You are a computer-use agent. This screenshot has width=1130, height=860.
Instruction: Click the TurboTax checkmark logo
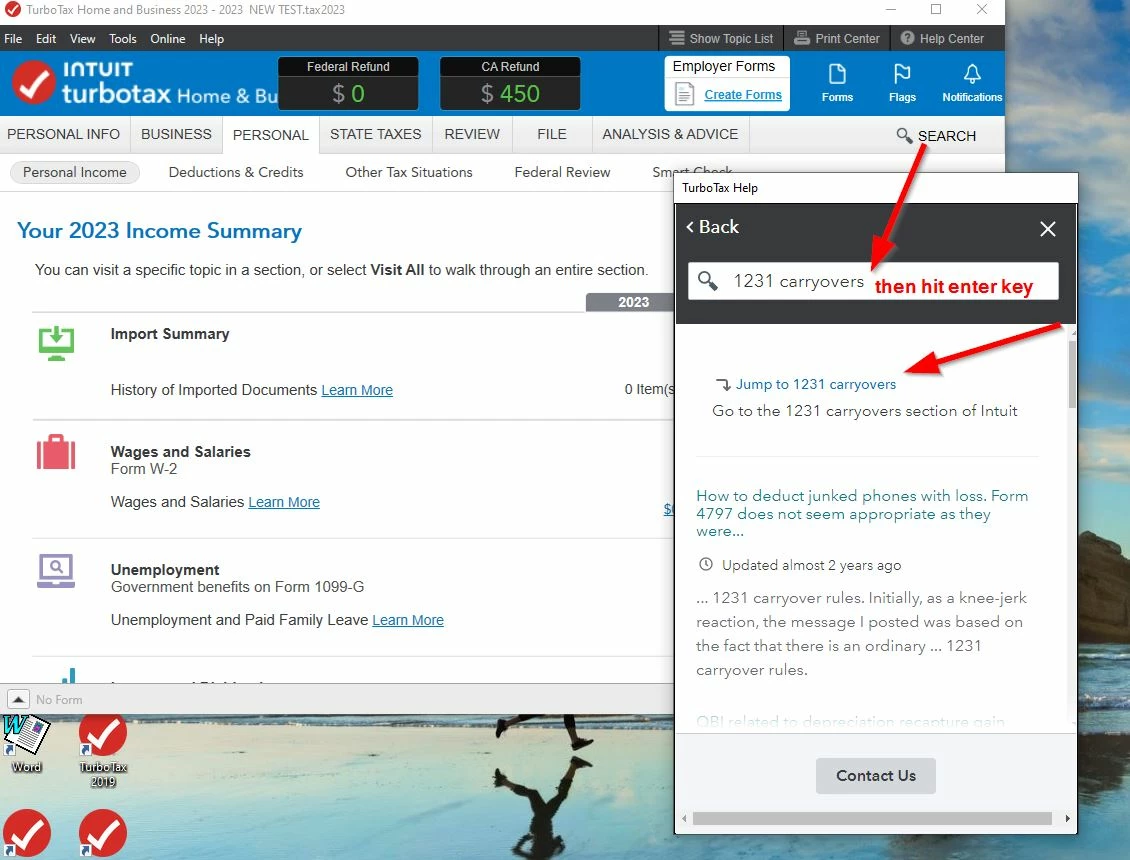(x=32, y=82)
